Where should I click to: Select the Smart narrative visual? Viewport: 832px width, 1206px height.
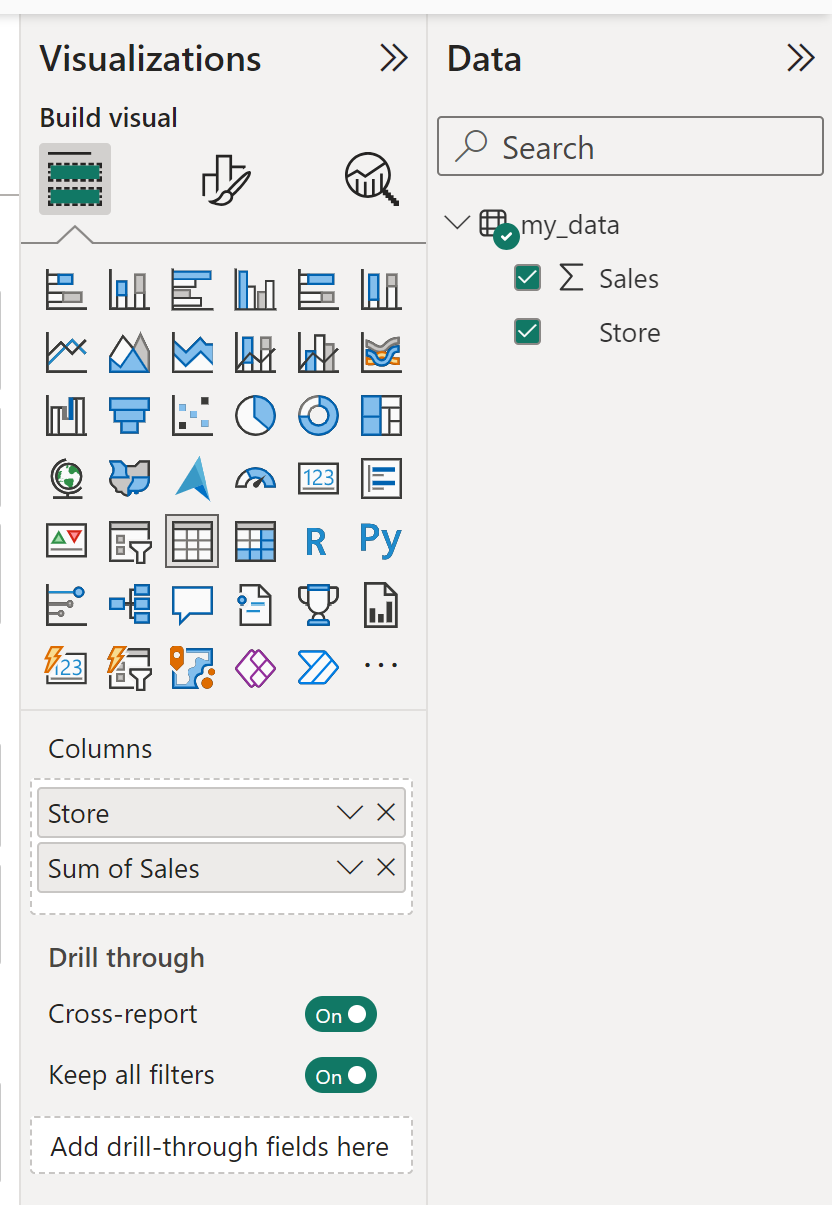pos(255,604)
